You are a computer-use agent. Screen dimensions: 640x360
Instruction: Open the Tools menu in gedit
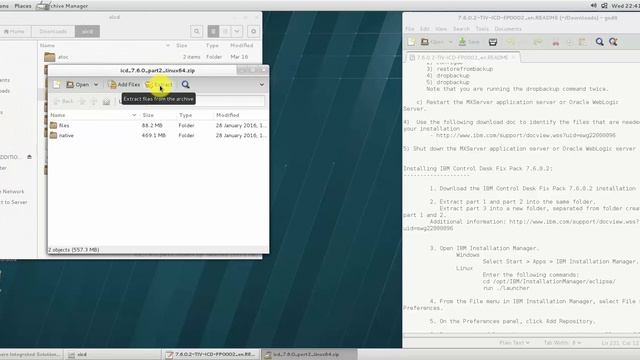(x=482, y=29)
